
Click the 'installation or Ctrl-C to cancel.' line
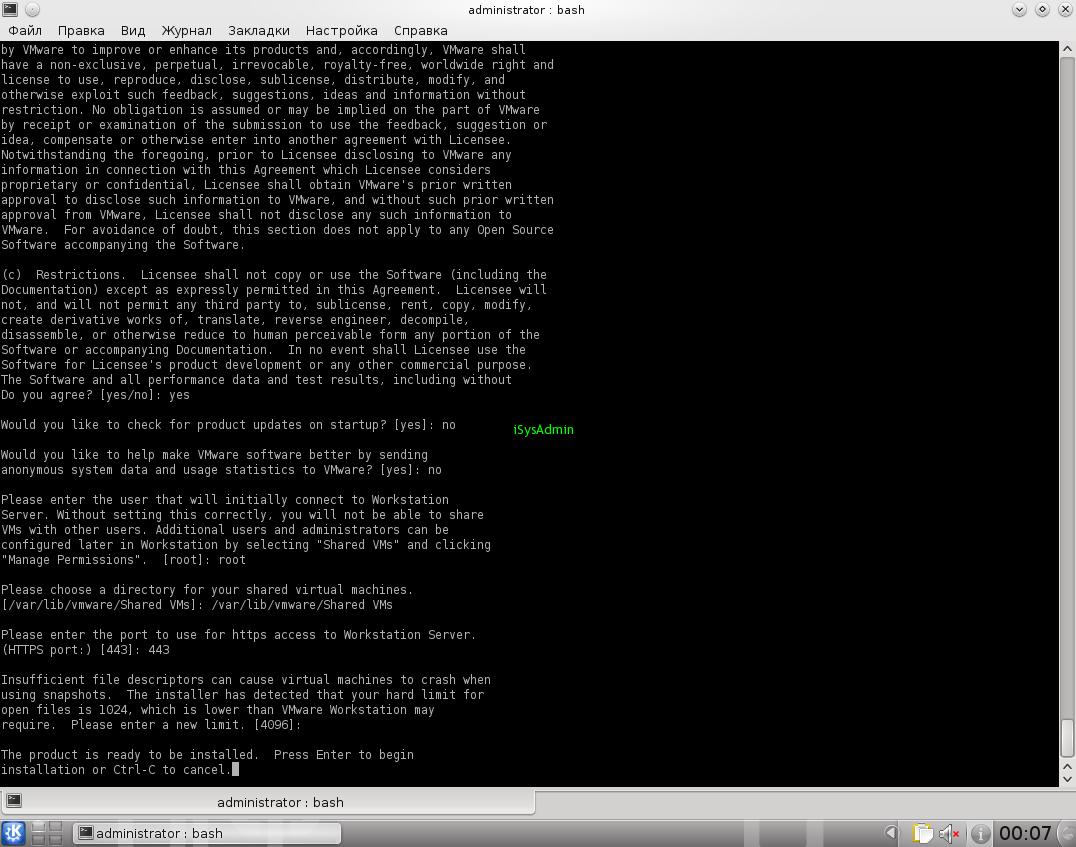117,769
